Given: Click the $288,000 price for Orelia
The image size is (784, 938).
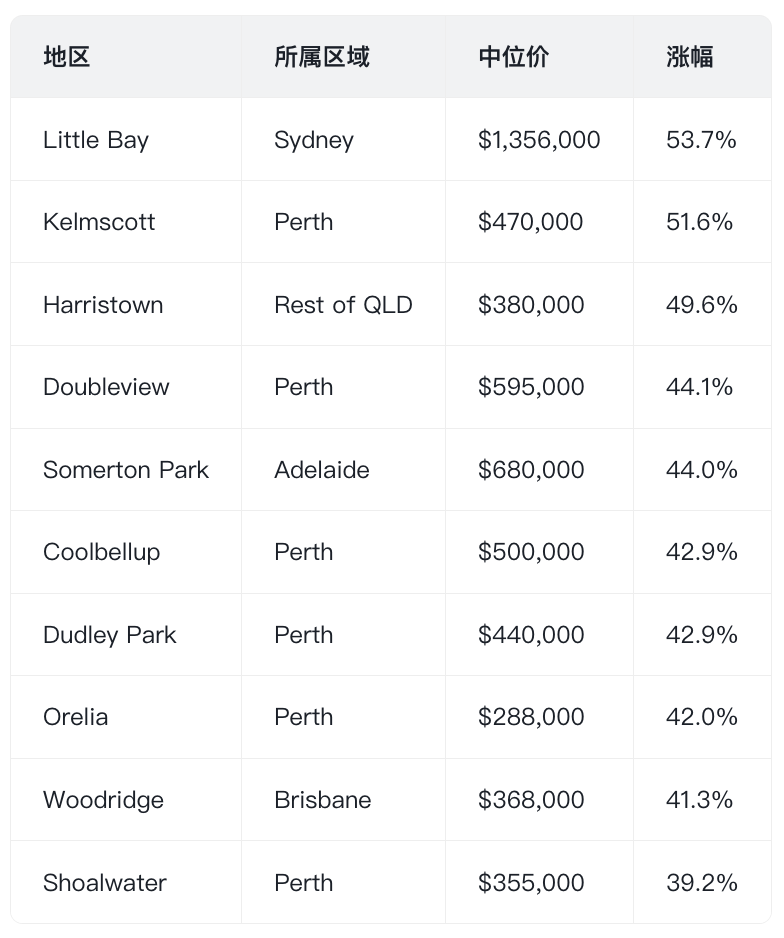Looking at the screenshot, I should [531, 717].
